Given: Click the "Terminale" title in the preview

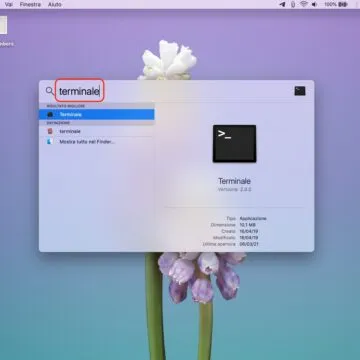Looking at the screenshot, I should coord(234,181).
